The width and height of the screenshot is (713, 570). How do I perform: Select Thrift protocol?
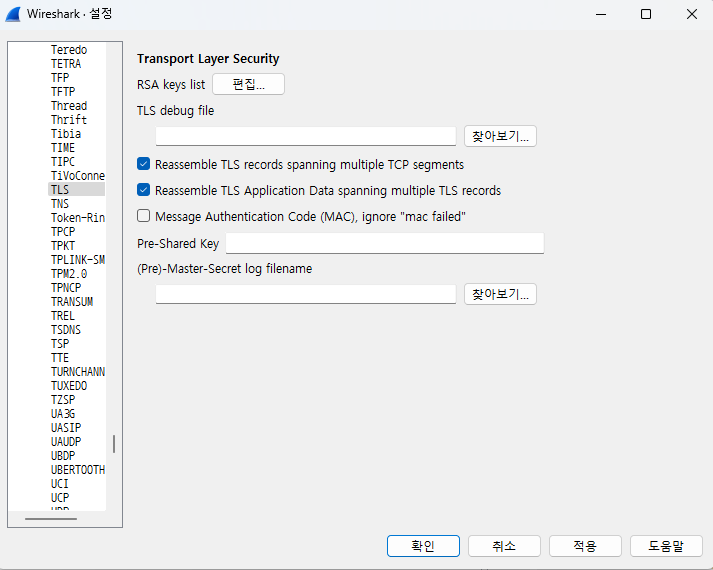point(69,120)
